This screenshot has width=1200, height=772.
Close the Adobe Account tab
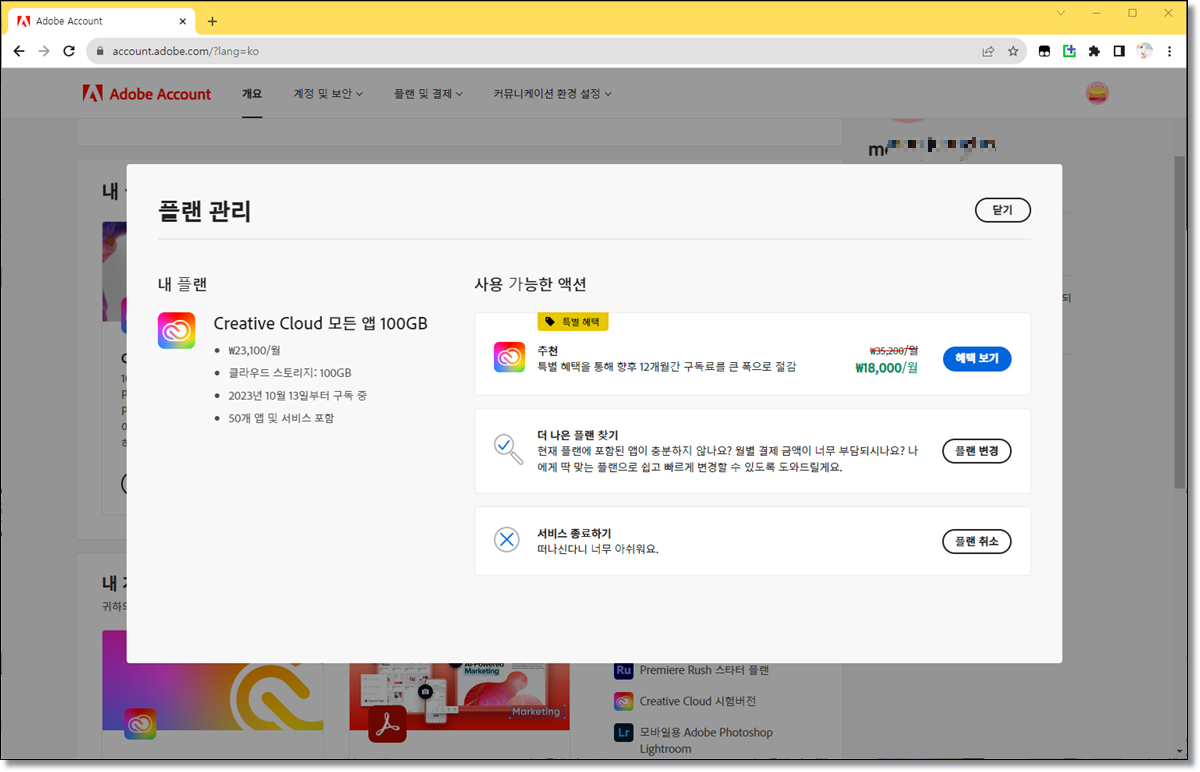[184, 21]
